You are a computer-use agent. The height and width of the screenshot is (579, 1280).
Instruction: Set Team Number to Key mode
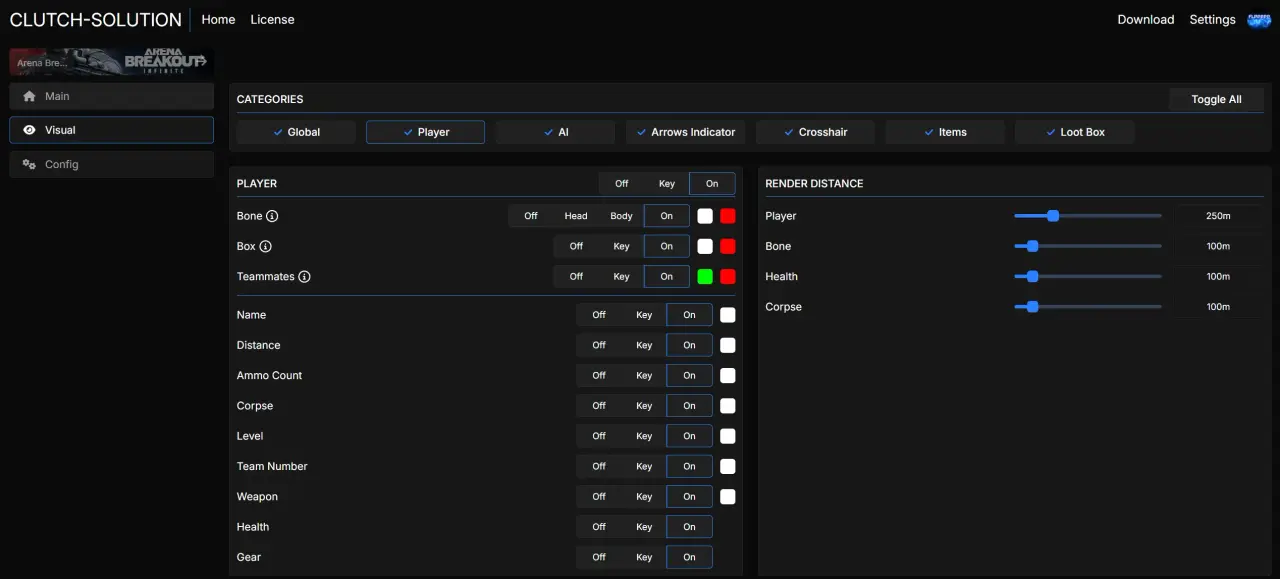[644, 466]
